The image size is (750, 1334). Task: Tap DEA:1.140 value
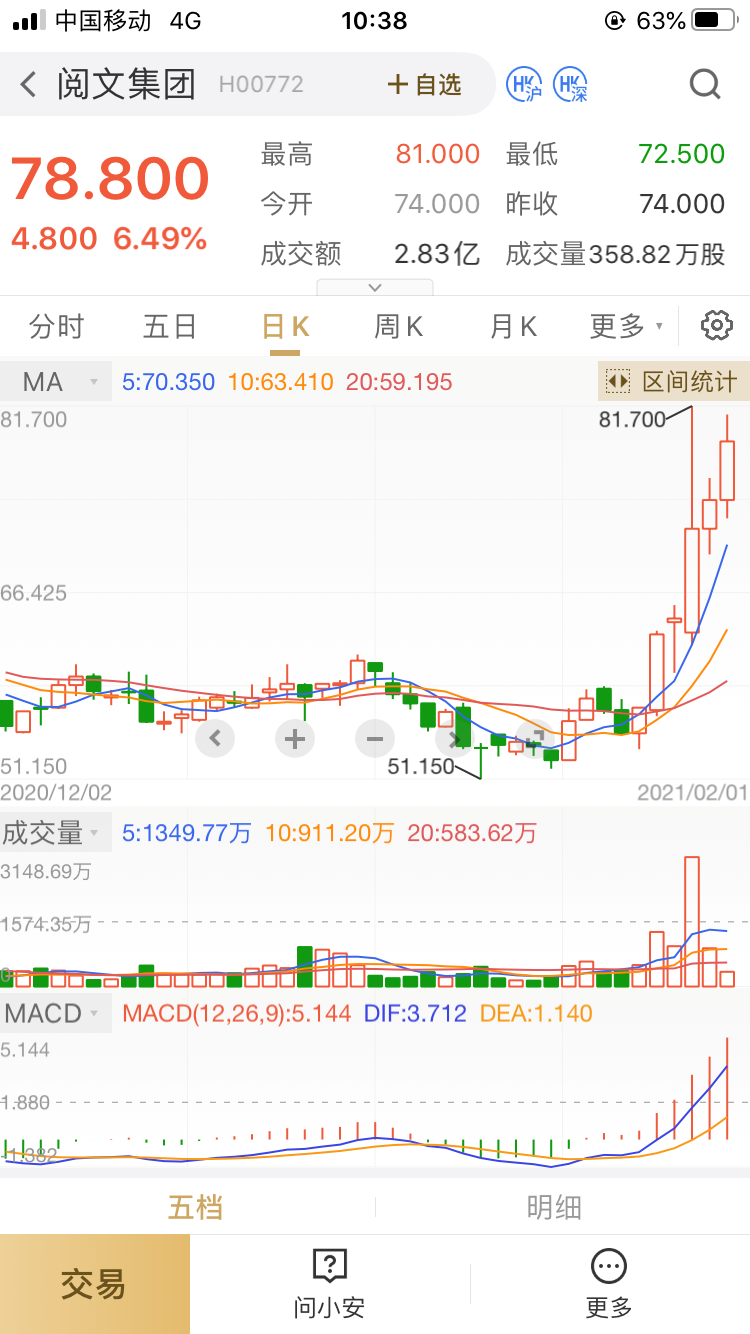[537, 1013]
